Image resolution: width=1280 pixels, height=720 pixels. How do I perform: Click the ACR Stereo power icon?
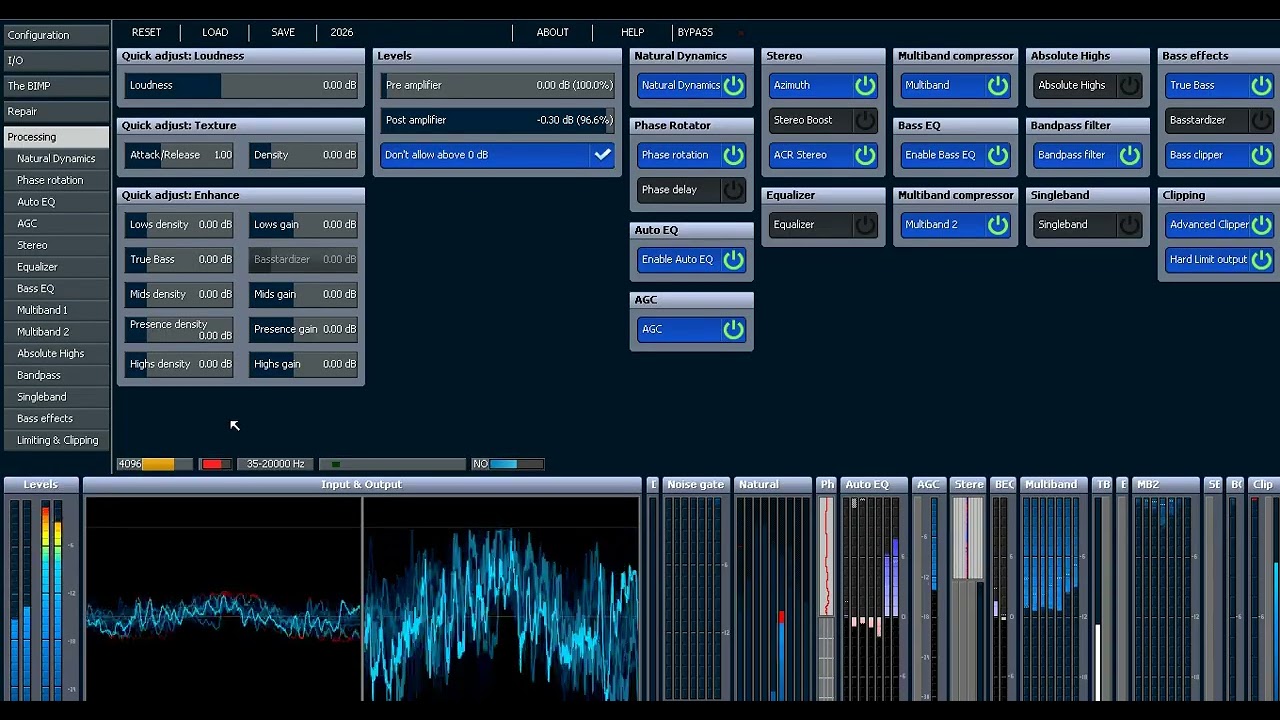click(x=865, y=155)
